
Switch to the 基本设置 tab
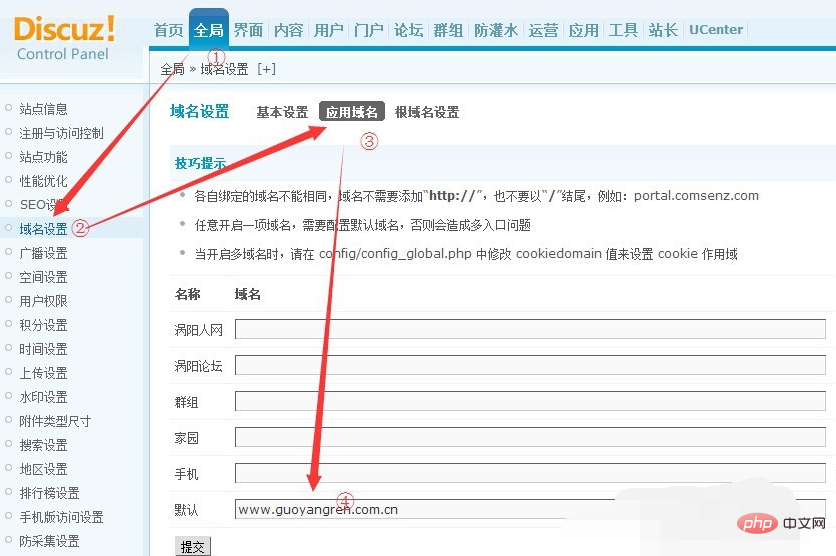(x=282, y=112)
